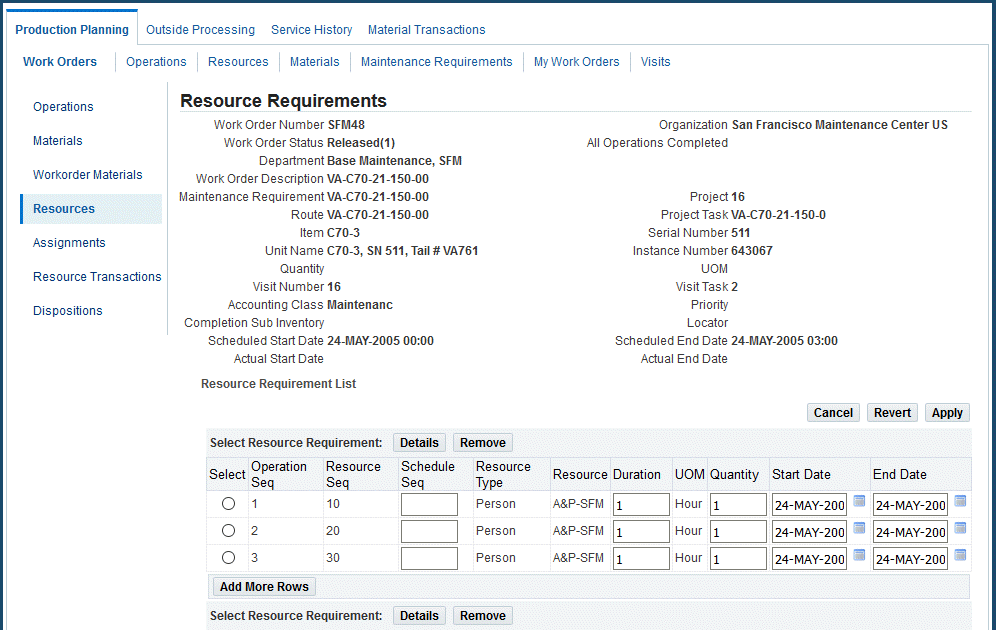Open End Date calendar for operation 3
Image resolution: width=996 pixels, height=630 pixels.
tap(960, 556)
